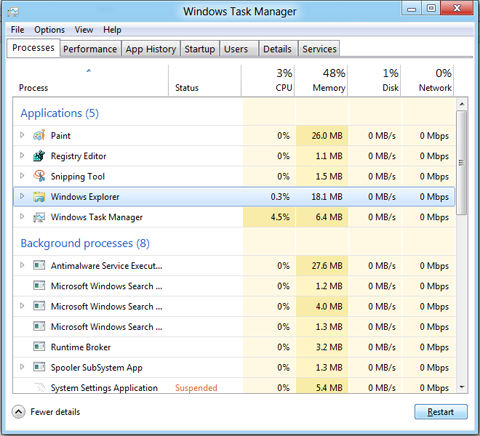The height and width of the screenshot is (436, 480).
Task: Select the Applications (5) group header
Action: tap(60, 113)
